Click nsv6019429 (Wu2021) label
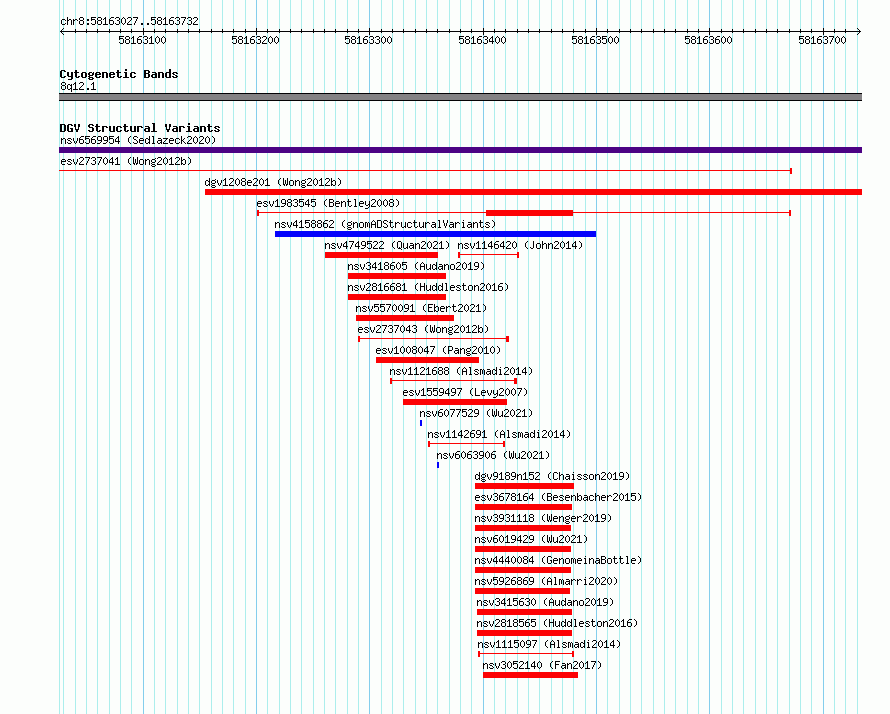The image size is (890, 714). (531, 539)
